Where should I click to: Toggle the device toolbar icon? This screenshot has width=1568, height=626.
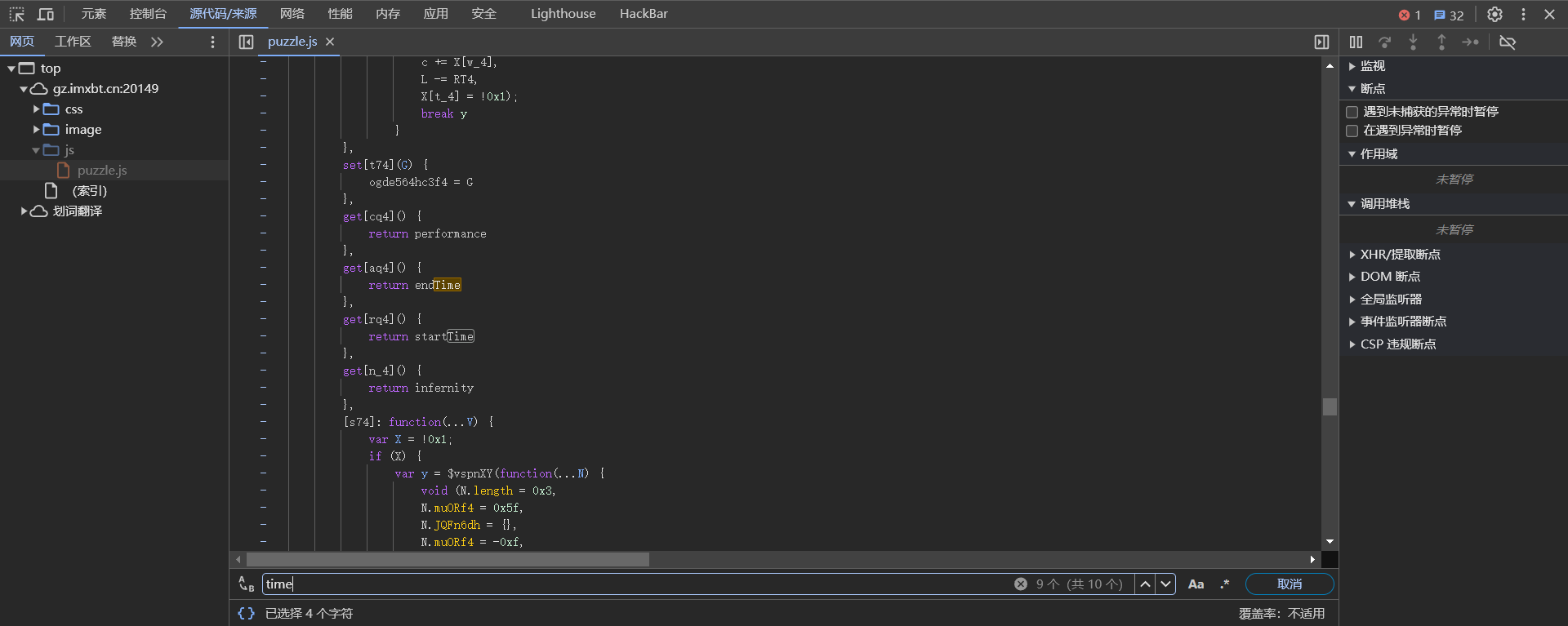tap(46, 14)
